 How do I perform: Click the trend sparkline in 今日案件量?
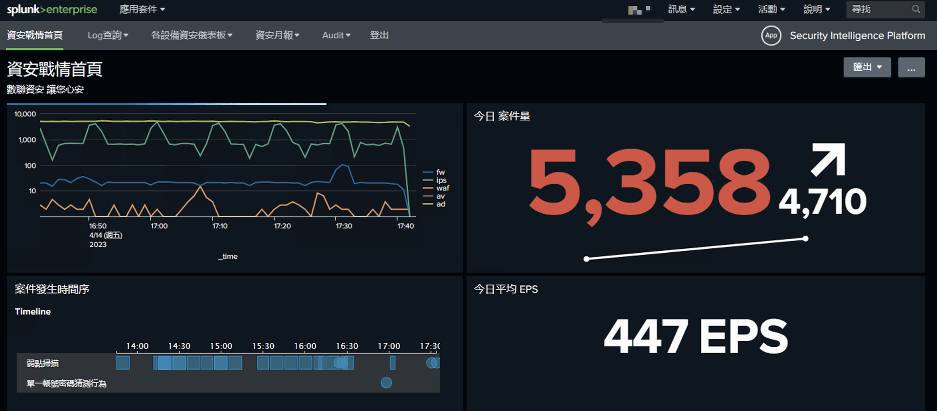[696, 249]
